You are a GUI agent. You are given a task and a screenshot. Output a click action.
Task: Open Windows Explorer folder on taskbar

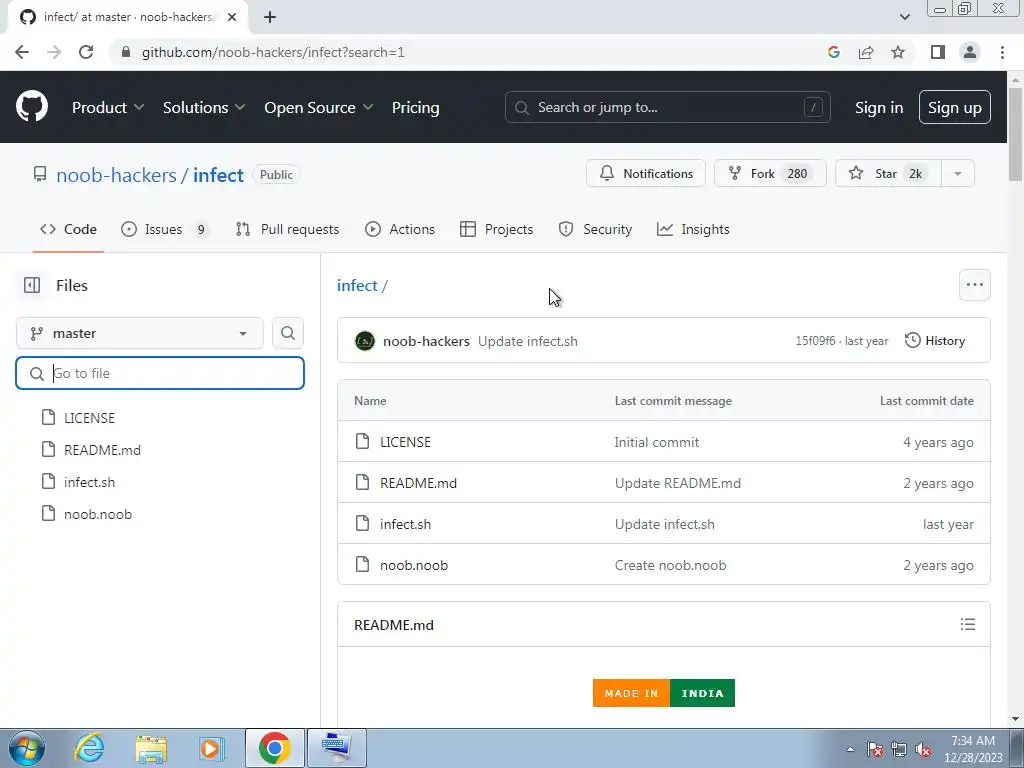pyautogui.click(x=152, y=748)
